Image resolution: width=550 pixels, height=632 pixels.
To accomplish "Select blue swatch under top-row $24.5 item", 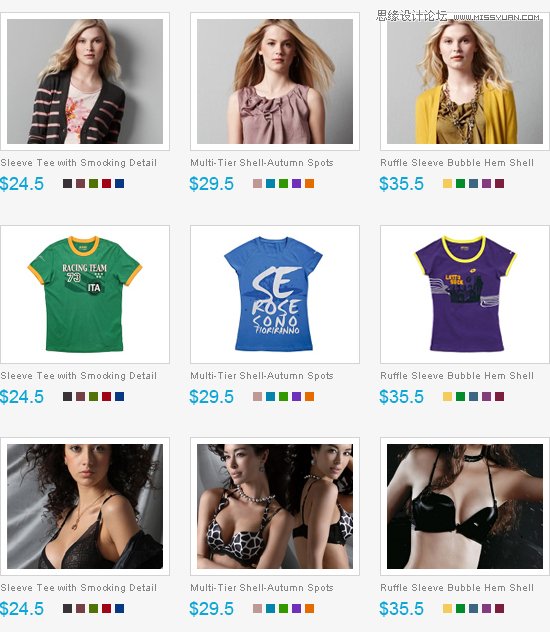I will pos(119,184).
